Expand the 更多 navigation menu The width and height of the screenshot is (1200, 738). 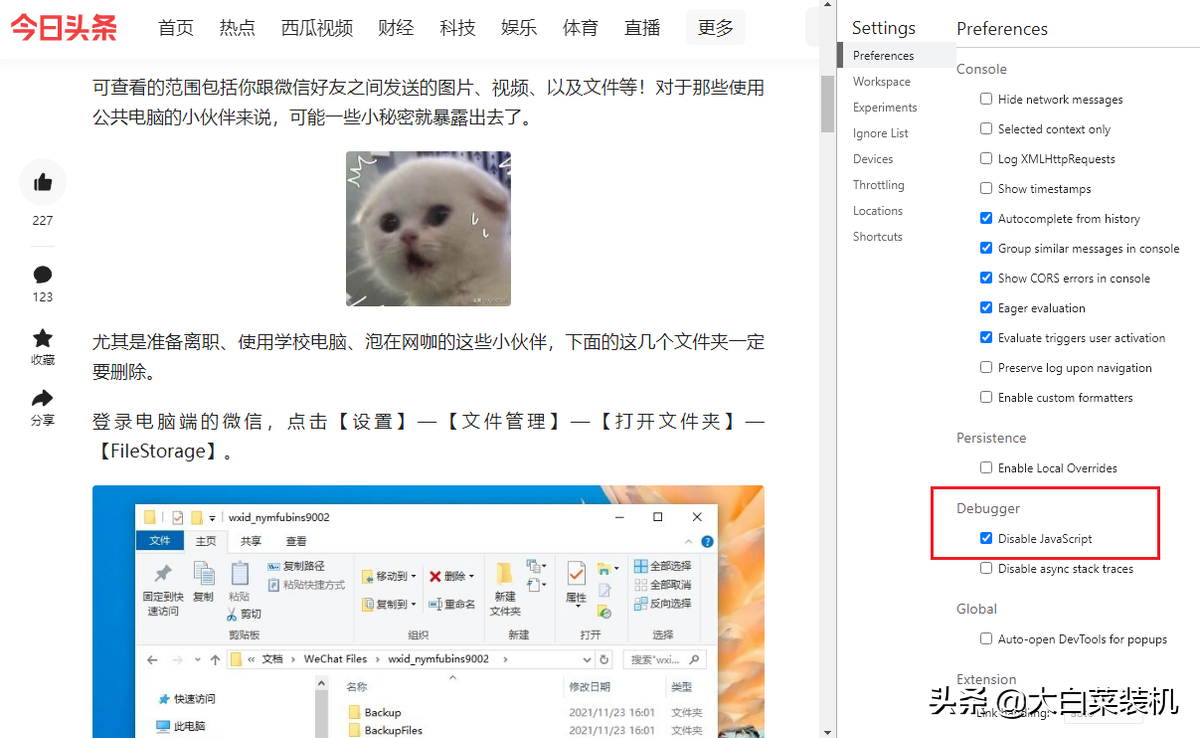coord(716,28)
